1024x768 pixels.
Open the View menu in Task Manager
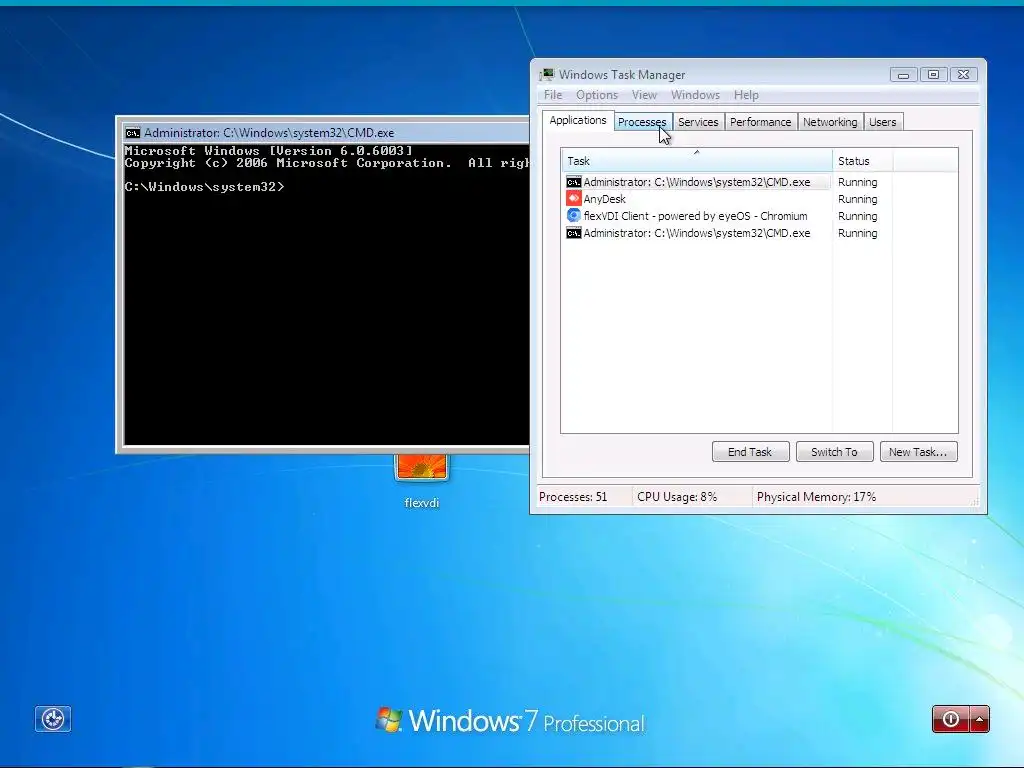(x=644, y=95)
